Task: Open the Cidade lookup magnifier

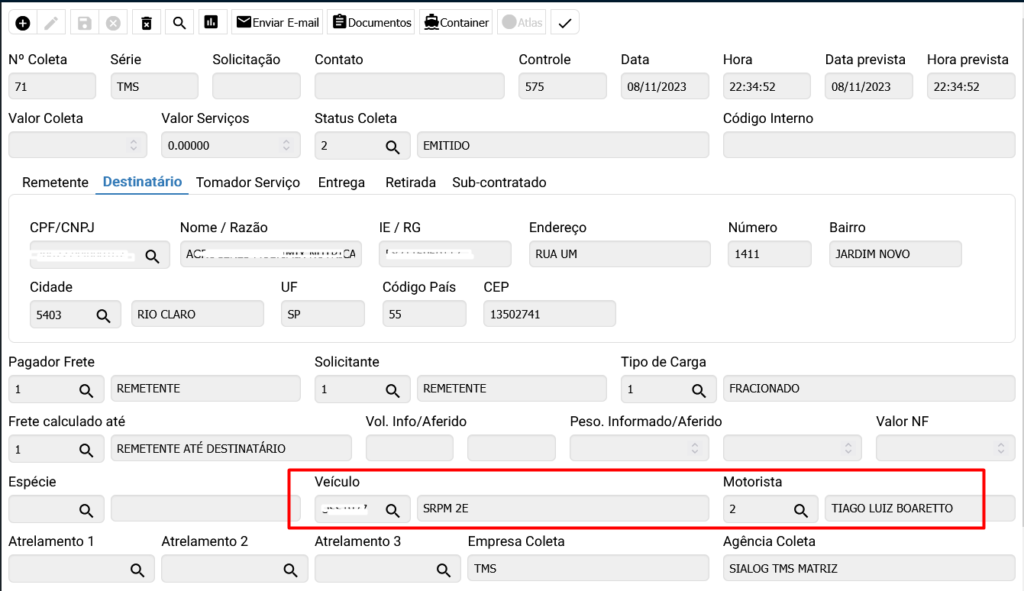Action: coord(103,315)
